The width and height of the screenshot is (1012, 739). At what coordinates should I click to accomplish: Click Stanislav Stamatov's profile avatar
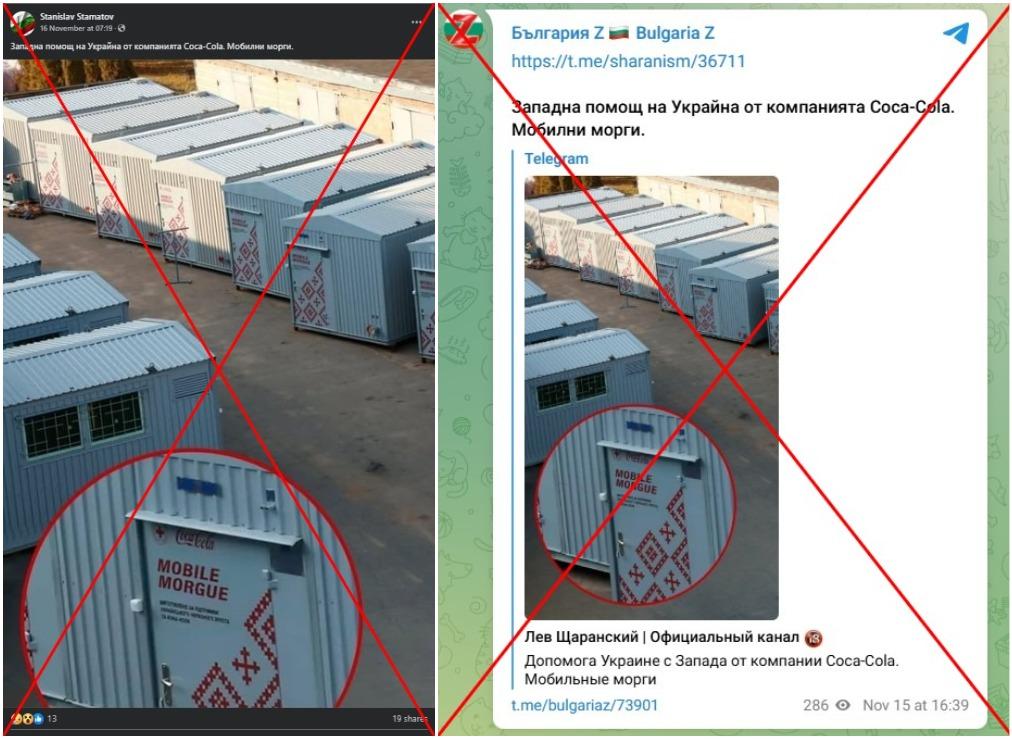point(23,23)
